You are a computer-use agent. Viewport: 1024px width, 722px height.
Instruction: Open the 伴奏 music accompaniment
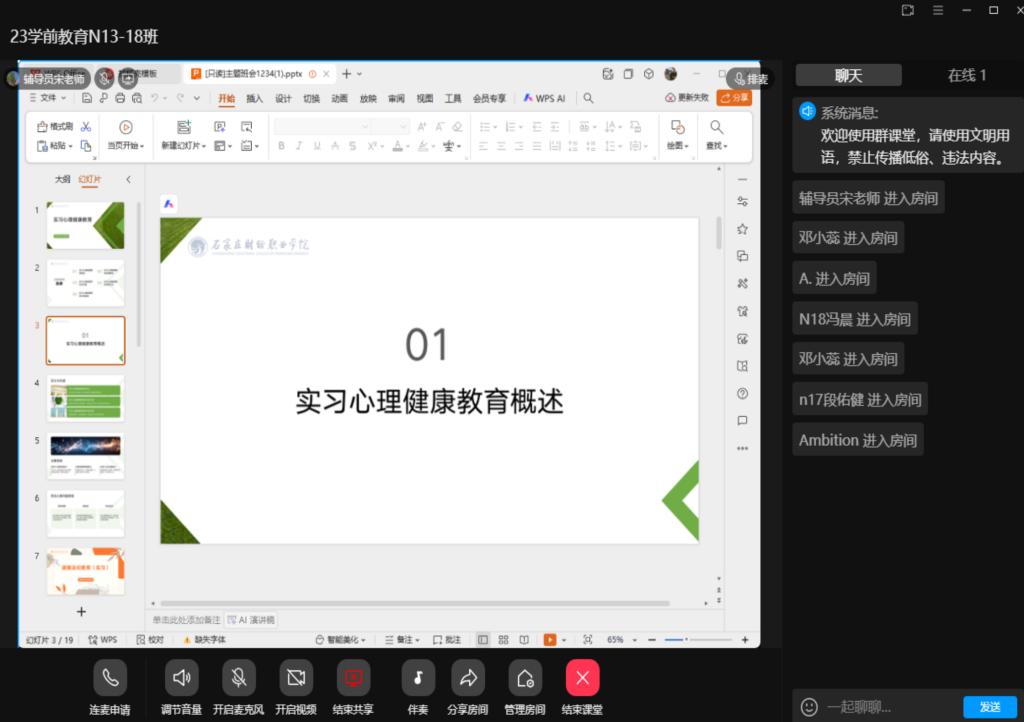pos(418,678)
